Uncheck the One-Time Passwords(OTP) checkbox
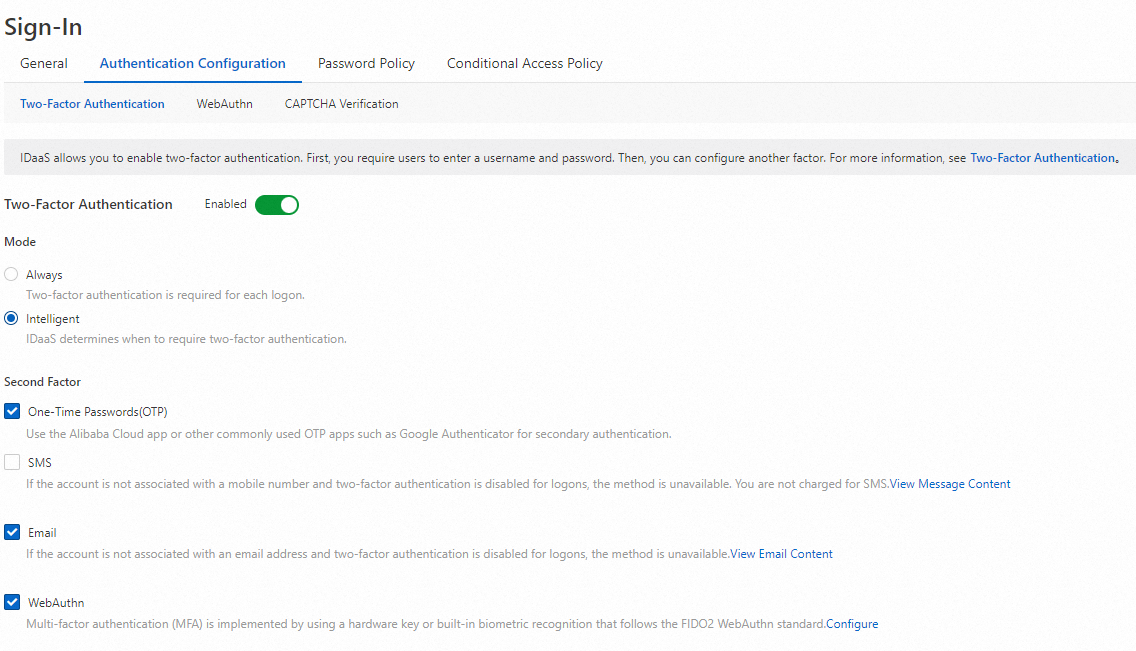 12,411
